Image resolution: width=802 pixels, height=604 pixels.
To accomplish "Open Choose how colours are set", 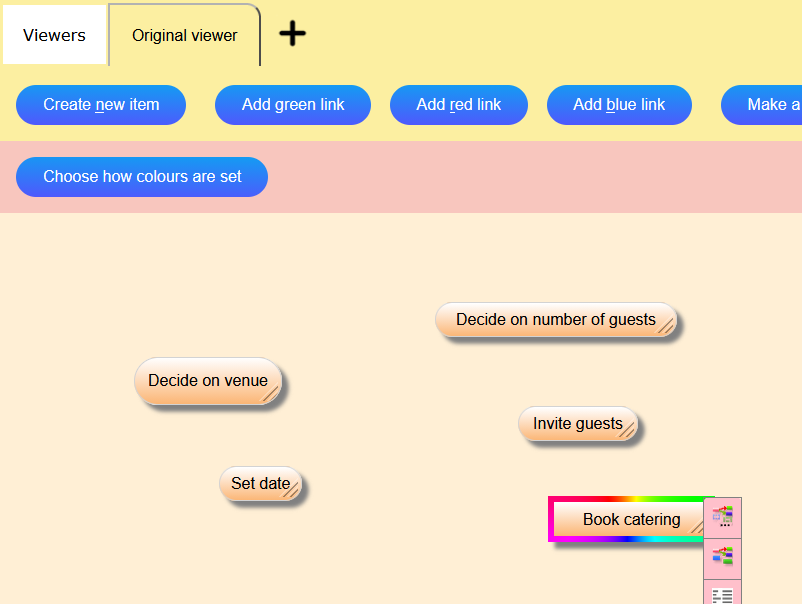I will click(142, 176).
